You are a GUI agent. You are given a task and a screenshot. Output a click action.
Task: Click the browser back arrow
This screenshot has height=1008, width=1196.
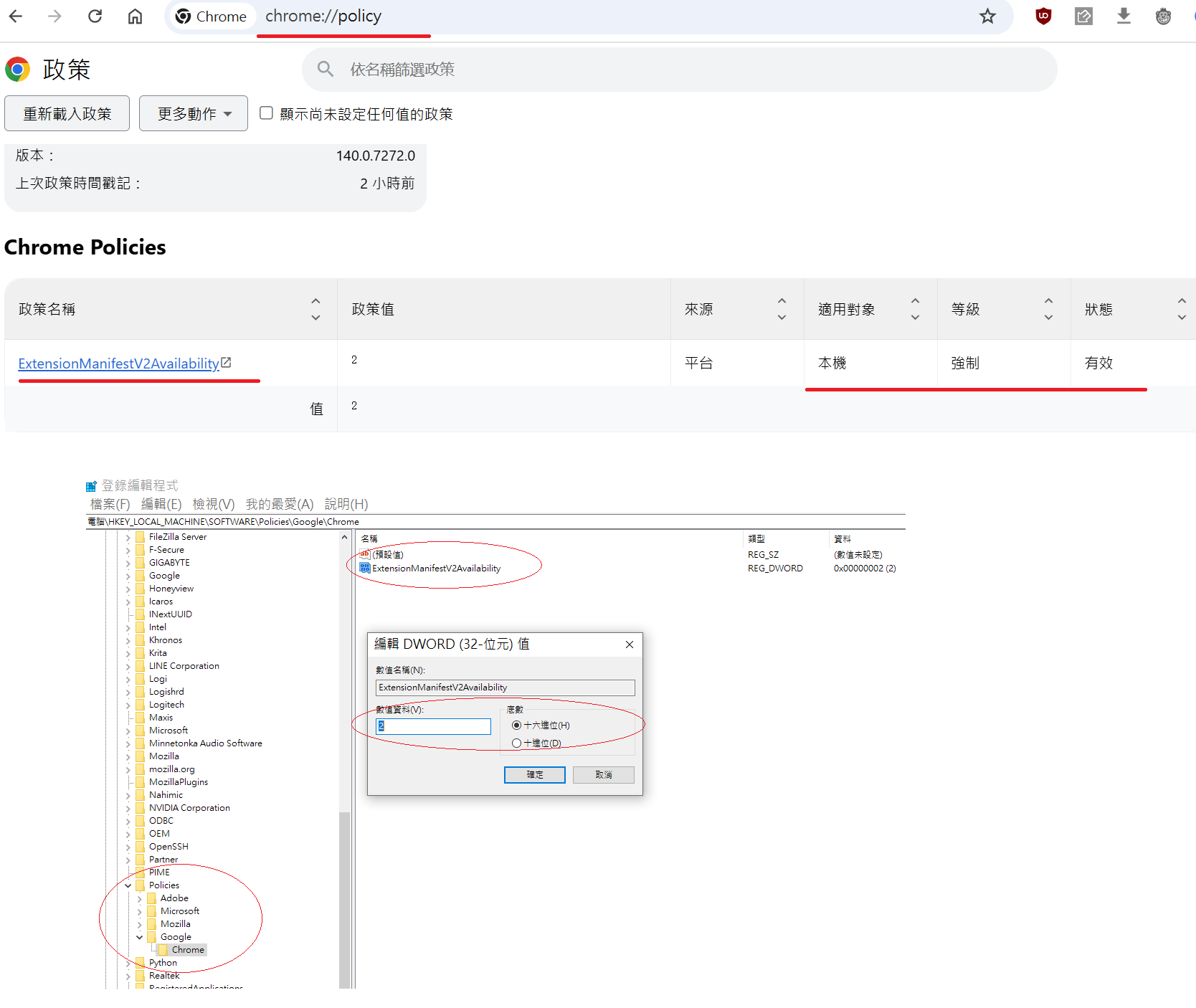point(16,16)
